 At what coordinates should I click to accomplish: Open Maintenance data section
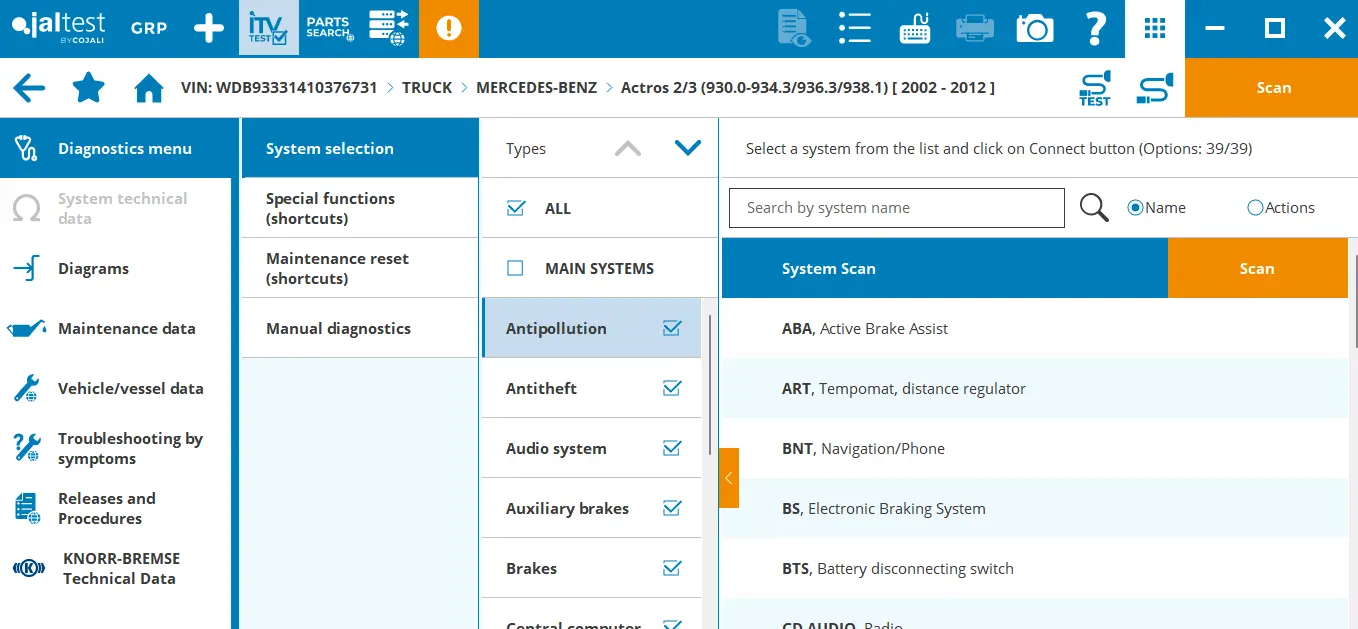(115, 328)
